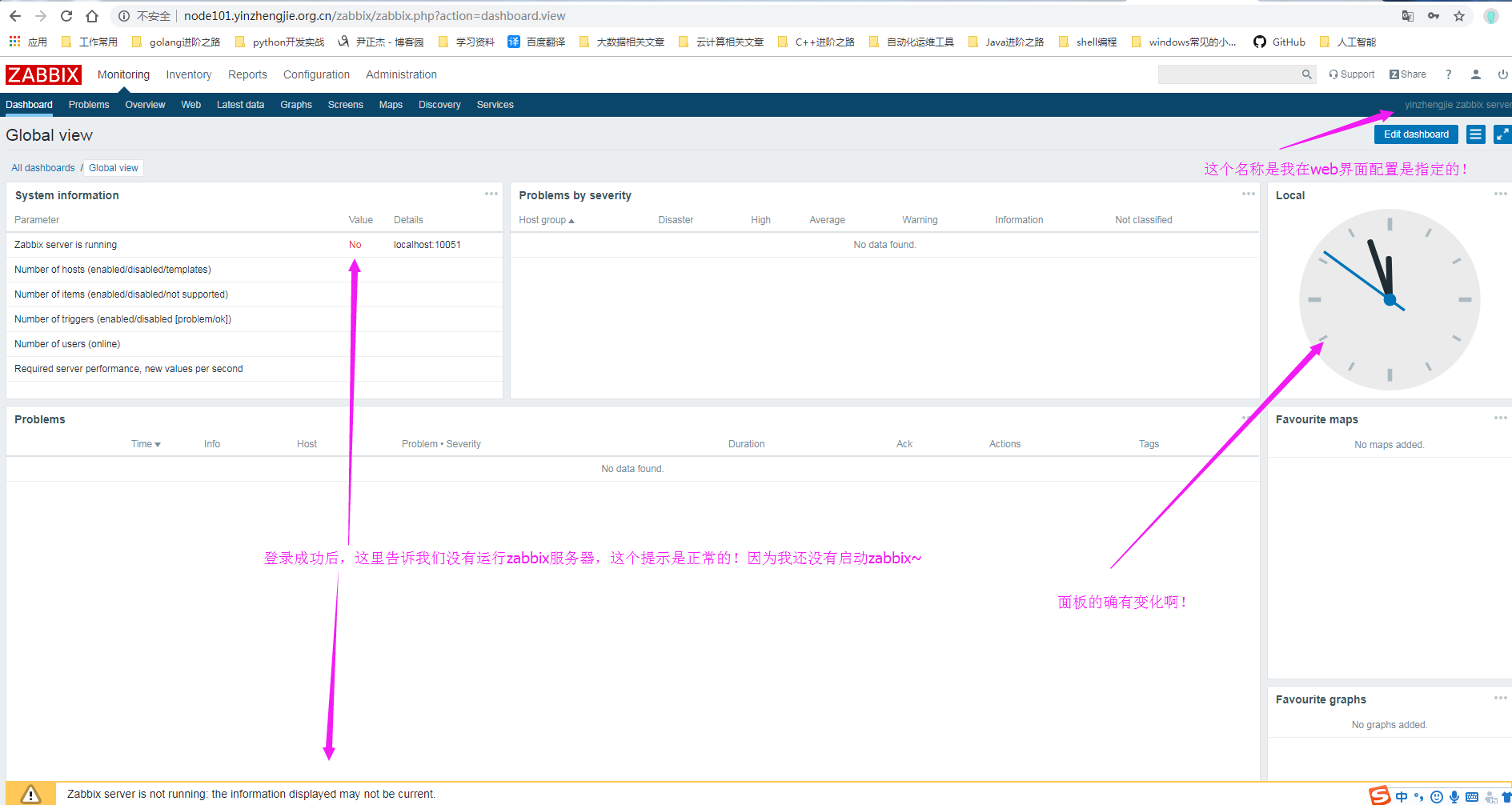Switch to the Overview submenu tab
1512x805 pixels.
pos(145,105)
